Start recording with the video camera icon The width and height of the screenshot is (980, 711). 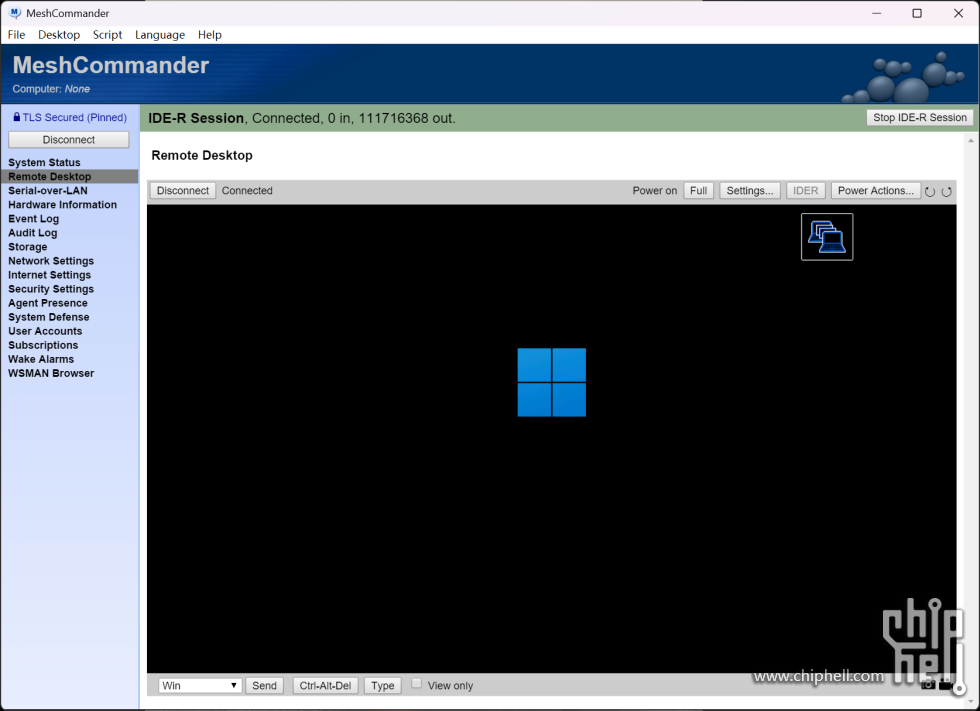pos(946,684)
